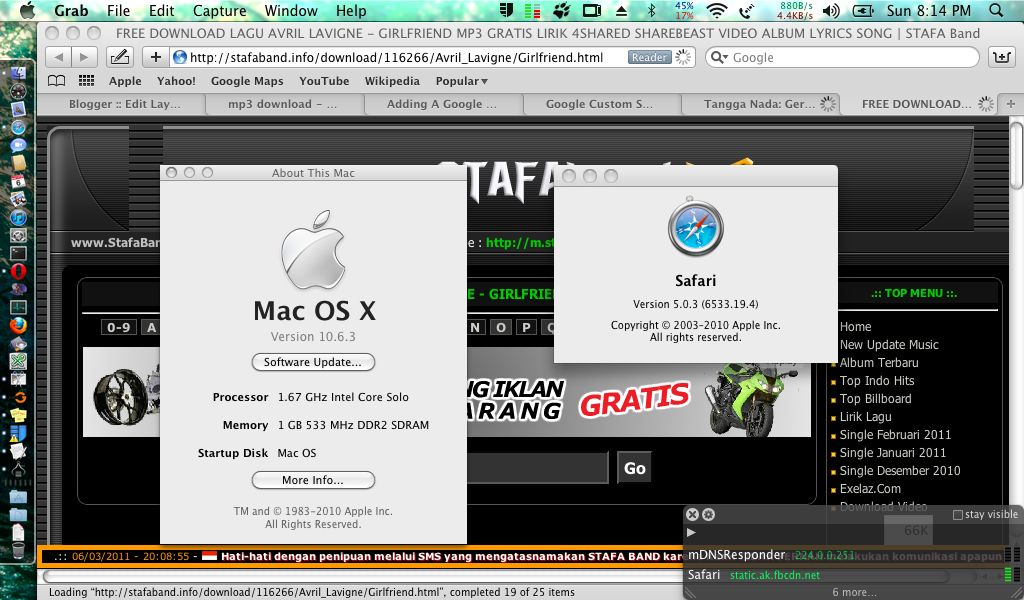This screenshot has width=1024, height=600.
Task: Open the Spotlight magnifier in menu bar
Action: [996, 10]
